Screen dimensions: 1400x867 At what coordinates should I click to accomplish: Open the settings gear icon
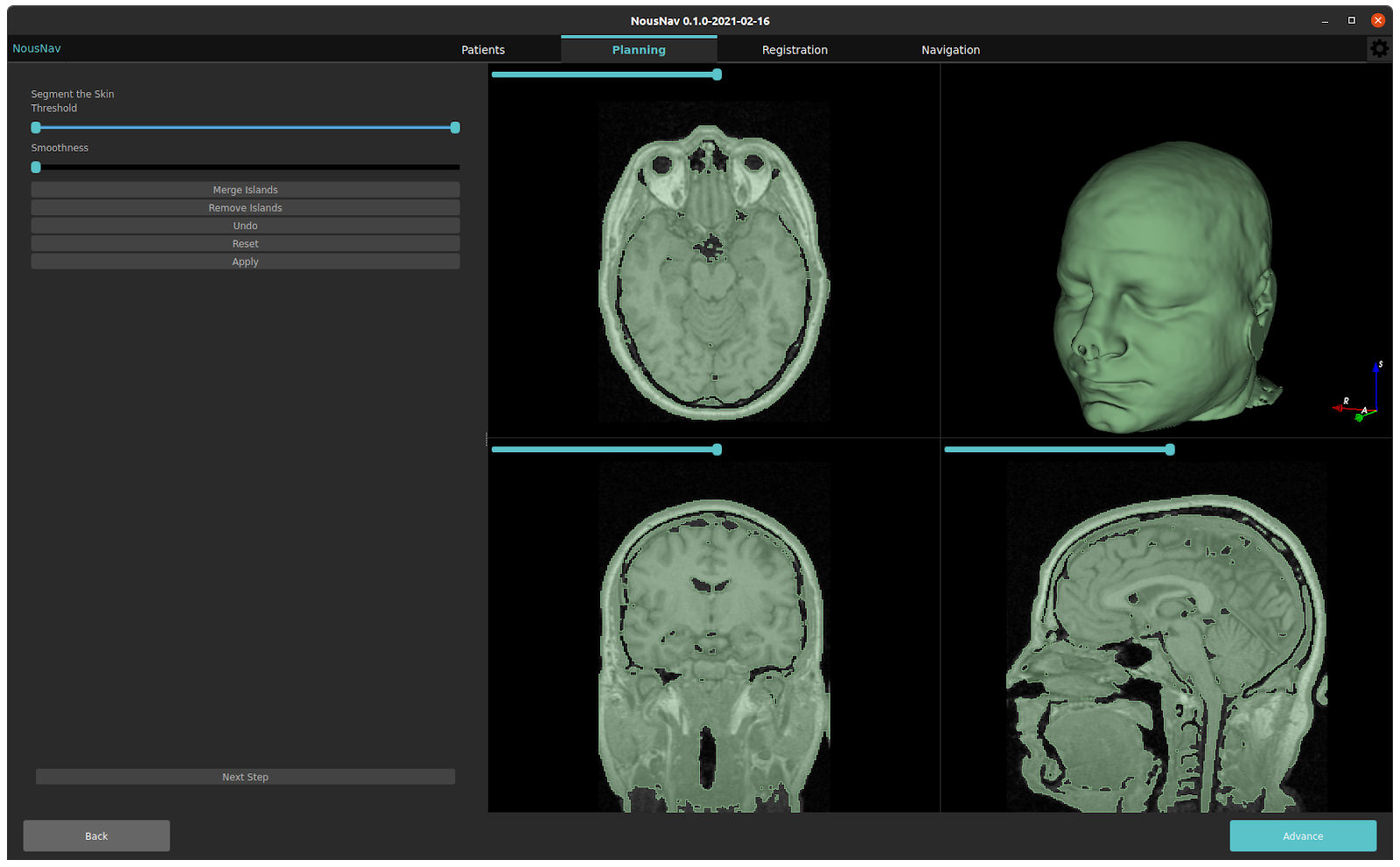[1379, 48]
